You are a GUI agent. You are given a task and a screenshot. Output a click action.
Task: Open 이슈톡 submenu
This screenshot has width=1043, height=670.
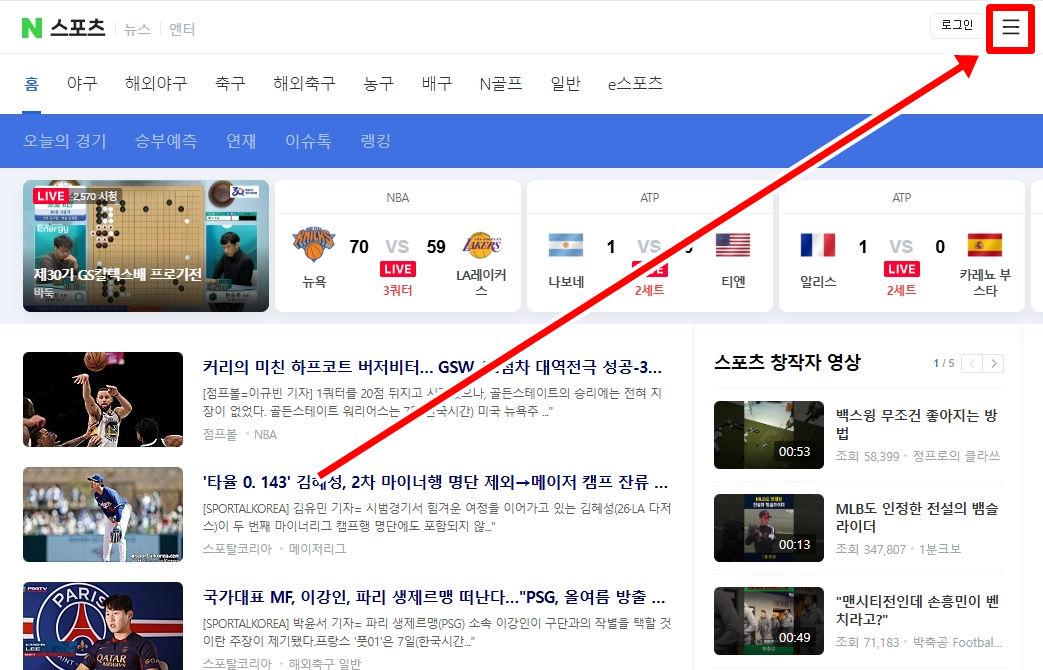click(308, 141)
